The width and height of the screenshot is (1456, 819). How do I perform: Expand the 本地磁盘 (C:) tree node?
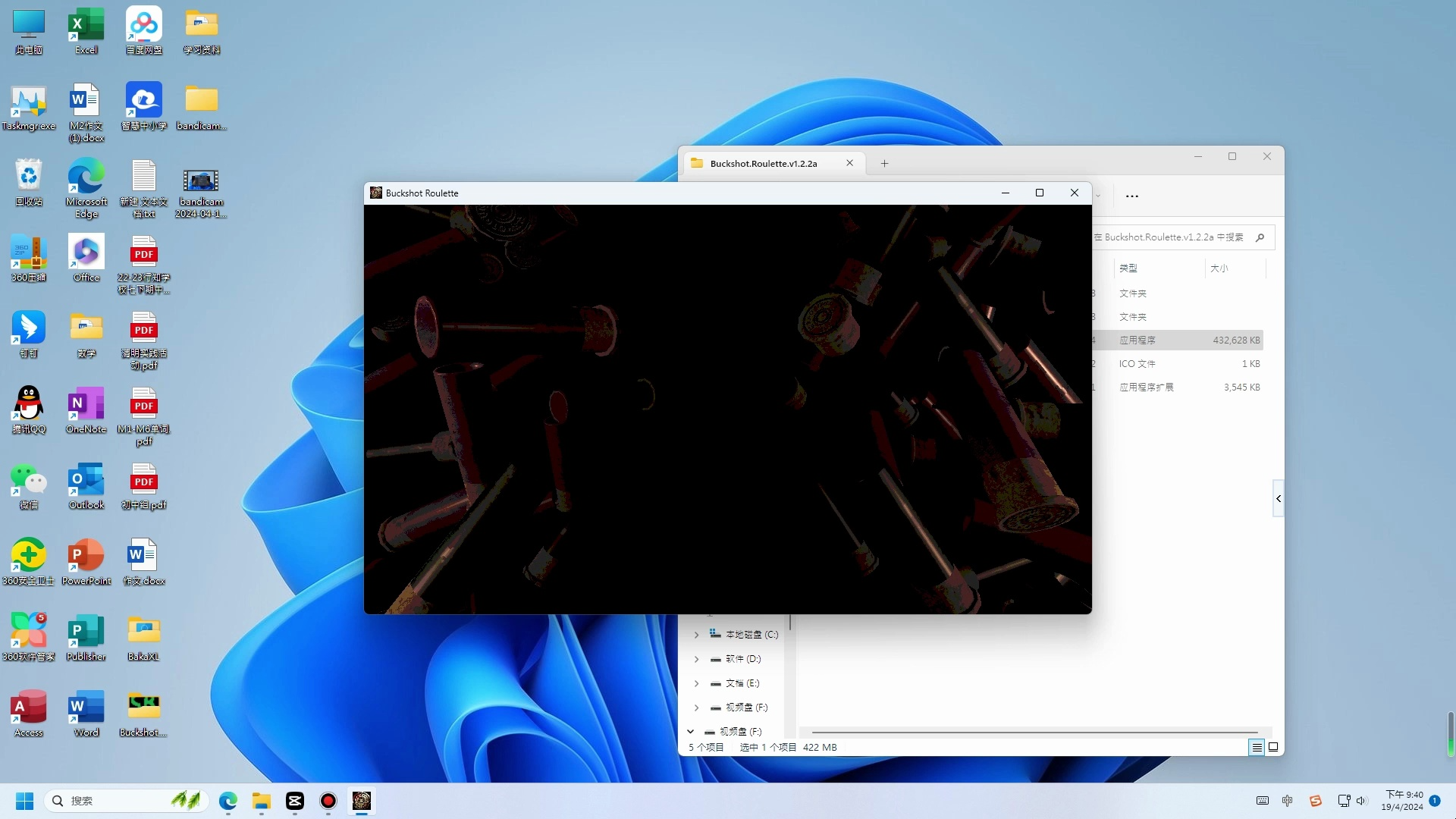point(696,635)
